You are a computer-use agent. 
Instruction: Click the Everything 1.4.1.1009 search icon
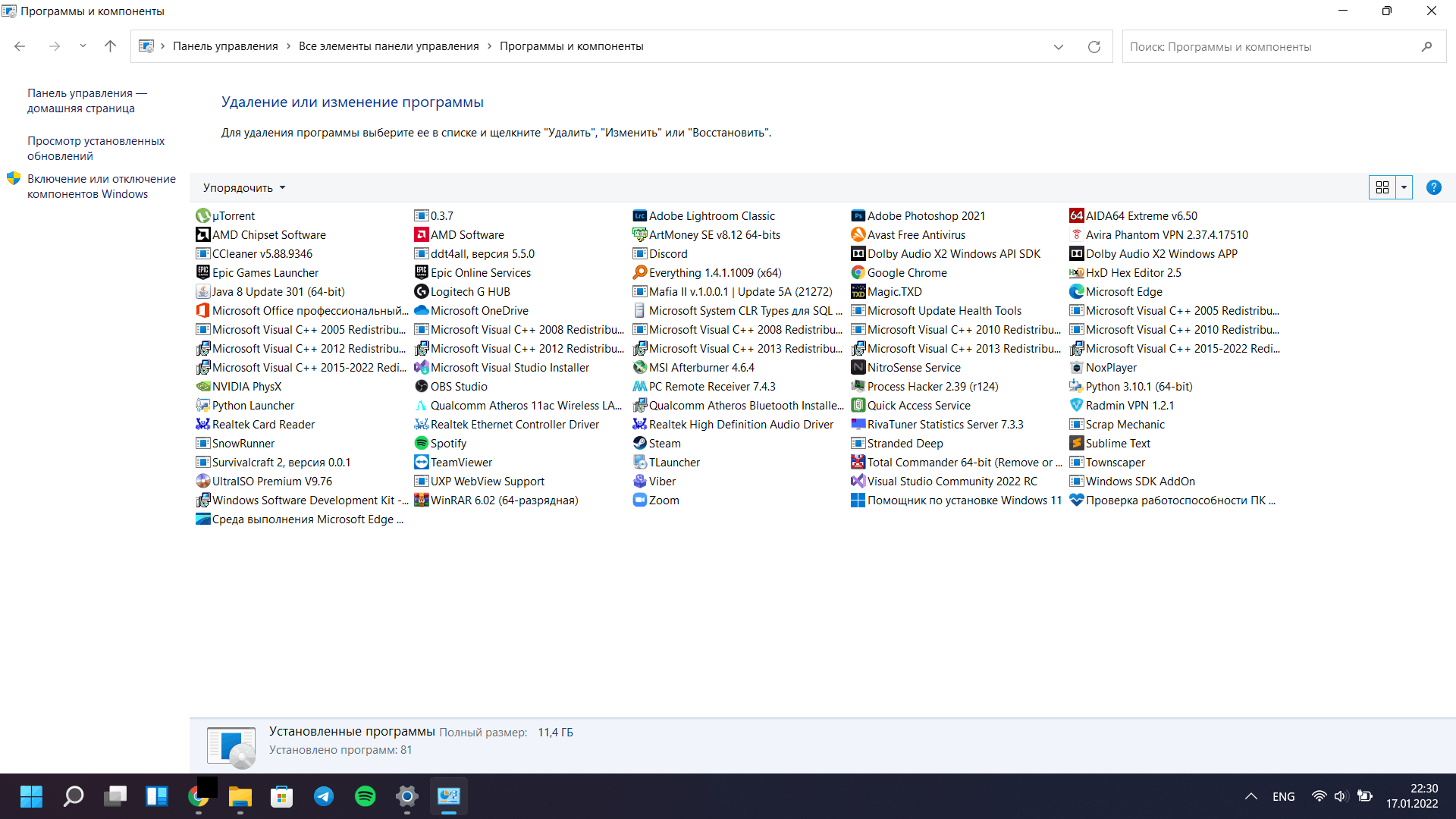(639, 273)
